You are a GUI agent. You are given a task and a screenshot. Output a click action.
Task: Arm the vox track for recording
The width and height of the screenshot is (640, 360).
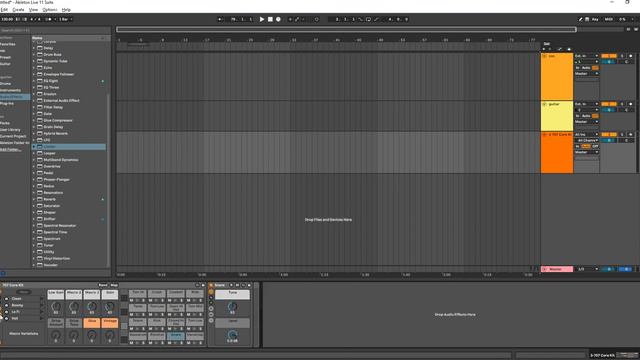(631, 56)
